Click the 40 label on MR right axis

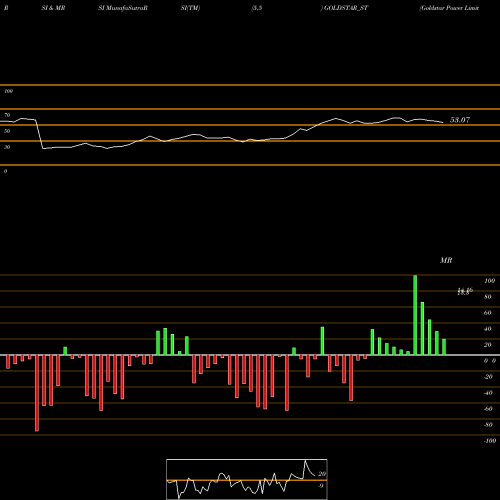(488, 329)
